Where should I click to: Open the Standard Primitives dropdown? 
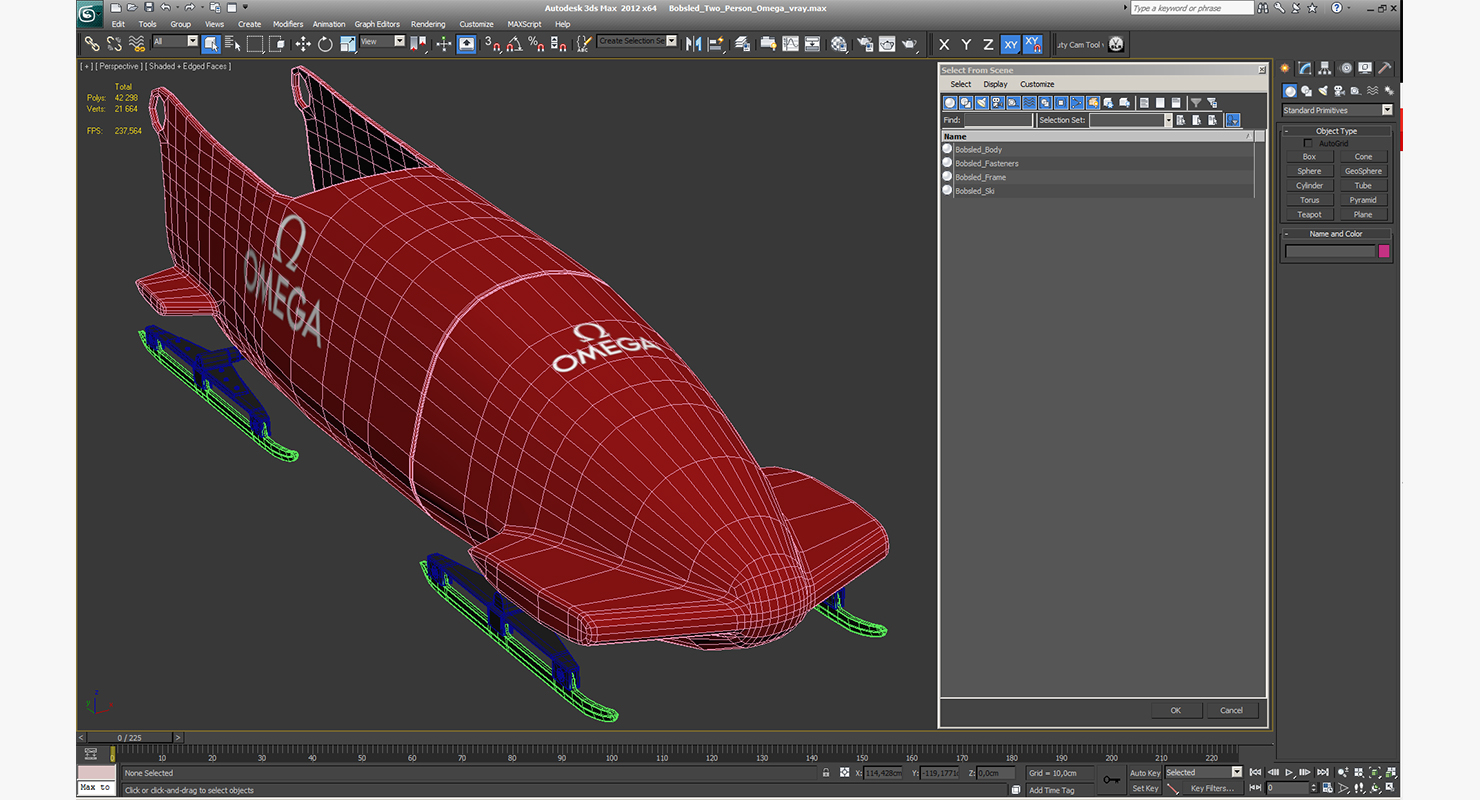coord(1338,110)
